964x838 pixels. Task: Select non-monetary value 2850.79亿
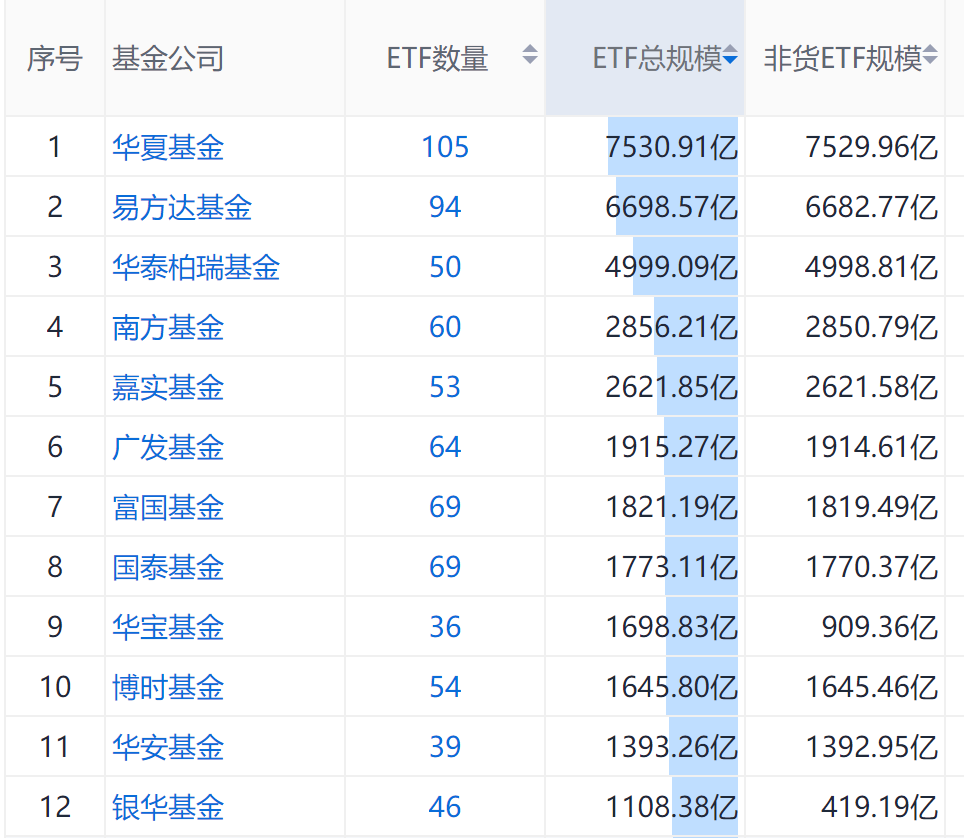(x=872, y=327)
